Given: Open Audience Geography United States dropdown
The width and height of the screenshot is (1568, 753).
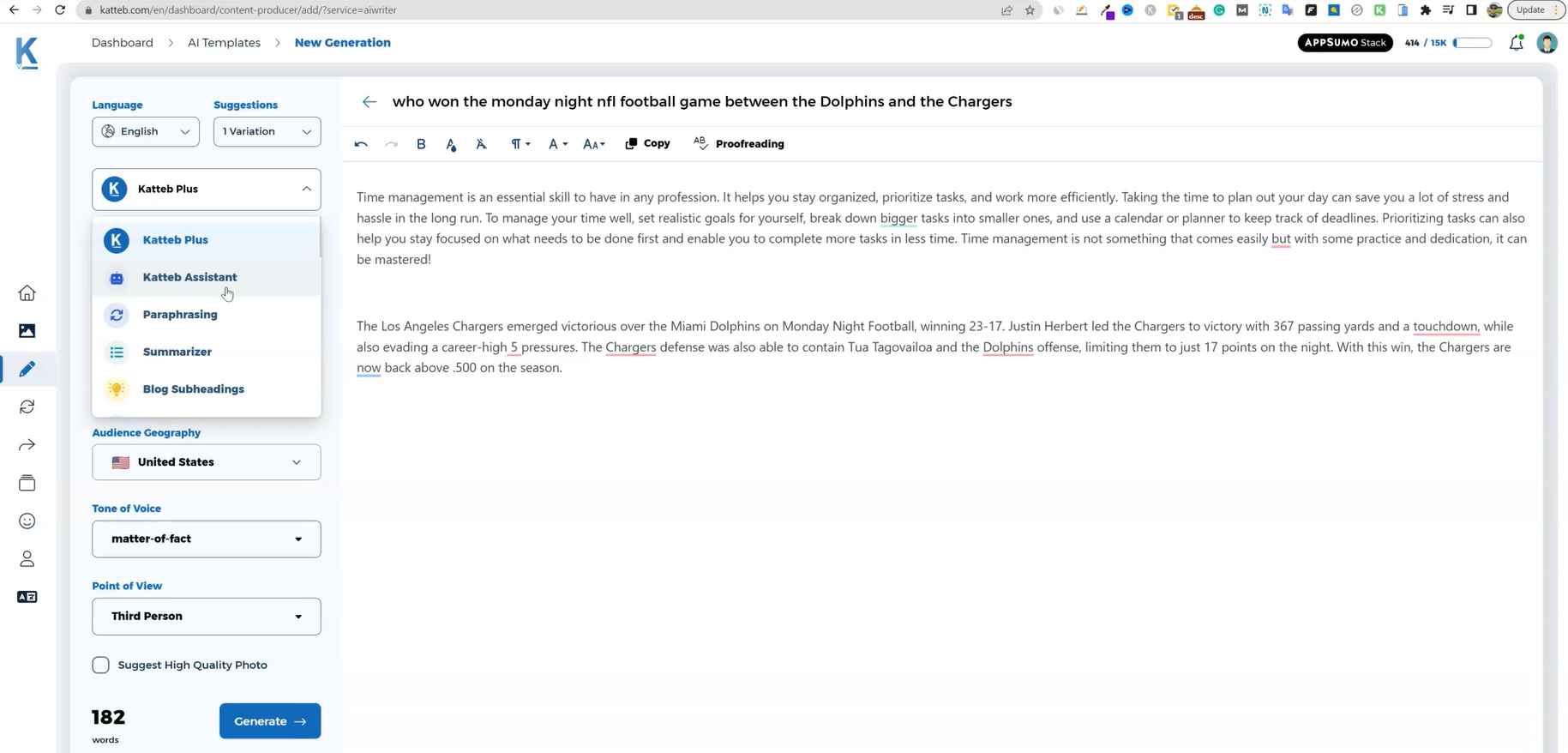Looking at the screenshot, I should (207, 462).
